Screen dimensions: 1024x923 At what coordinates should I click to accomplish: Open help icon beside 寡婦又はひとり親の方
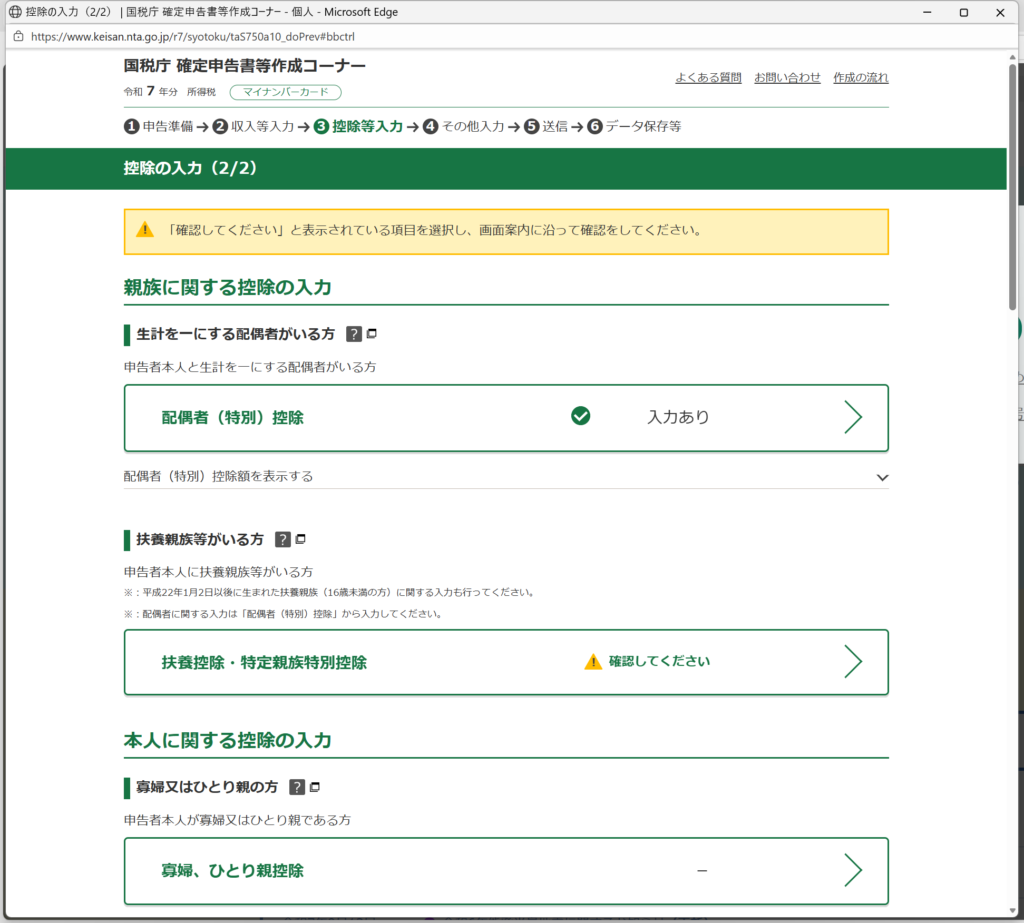coord(297,788)
